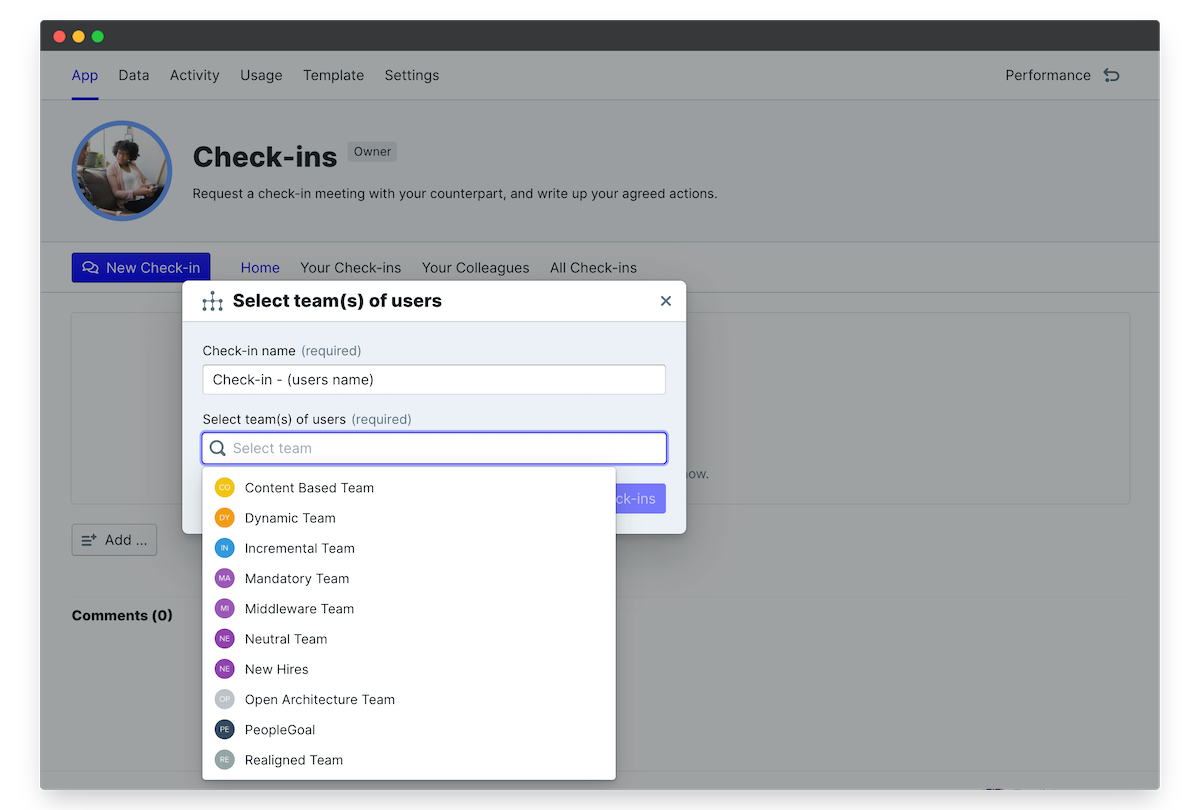
Task: Select Mandatory Team from list
Action: [x=409, y=578]
